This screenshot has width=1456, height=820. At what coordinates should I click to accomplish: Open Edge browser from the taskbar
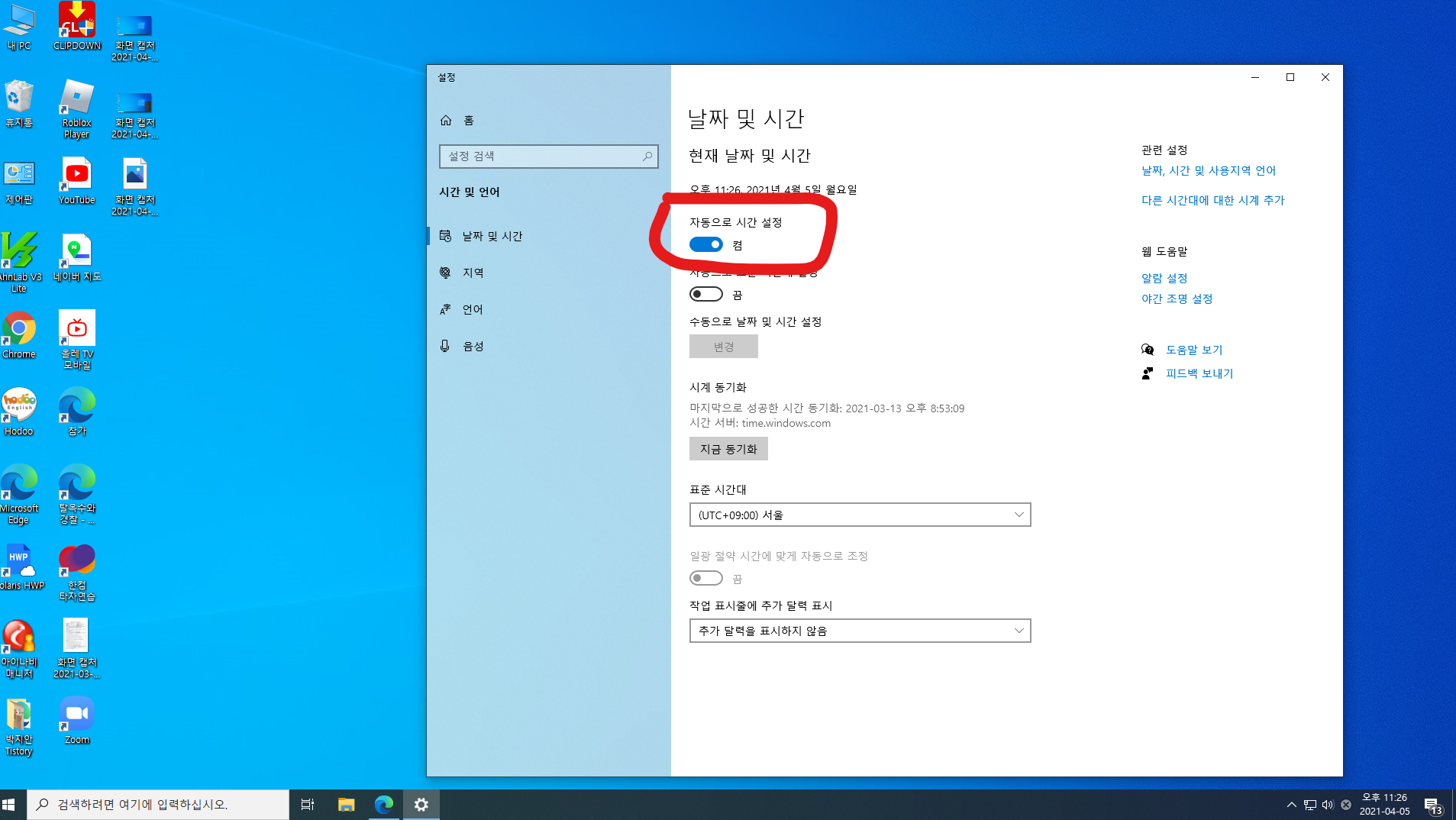coord(384,804)
